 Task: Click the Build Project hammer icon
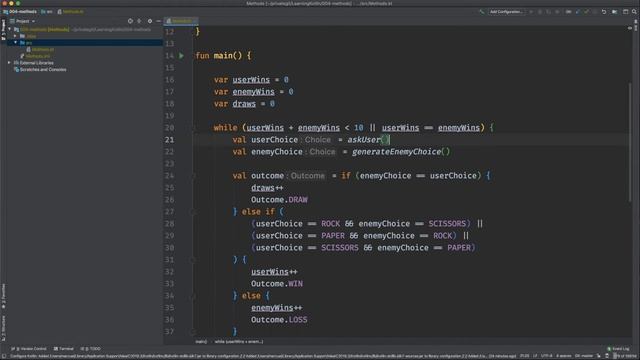pos(482,12)
